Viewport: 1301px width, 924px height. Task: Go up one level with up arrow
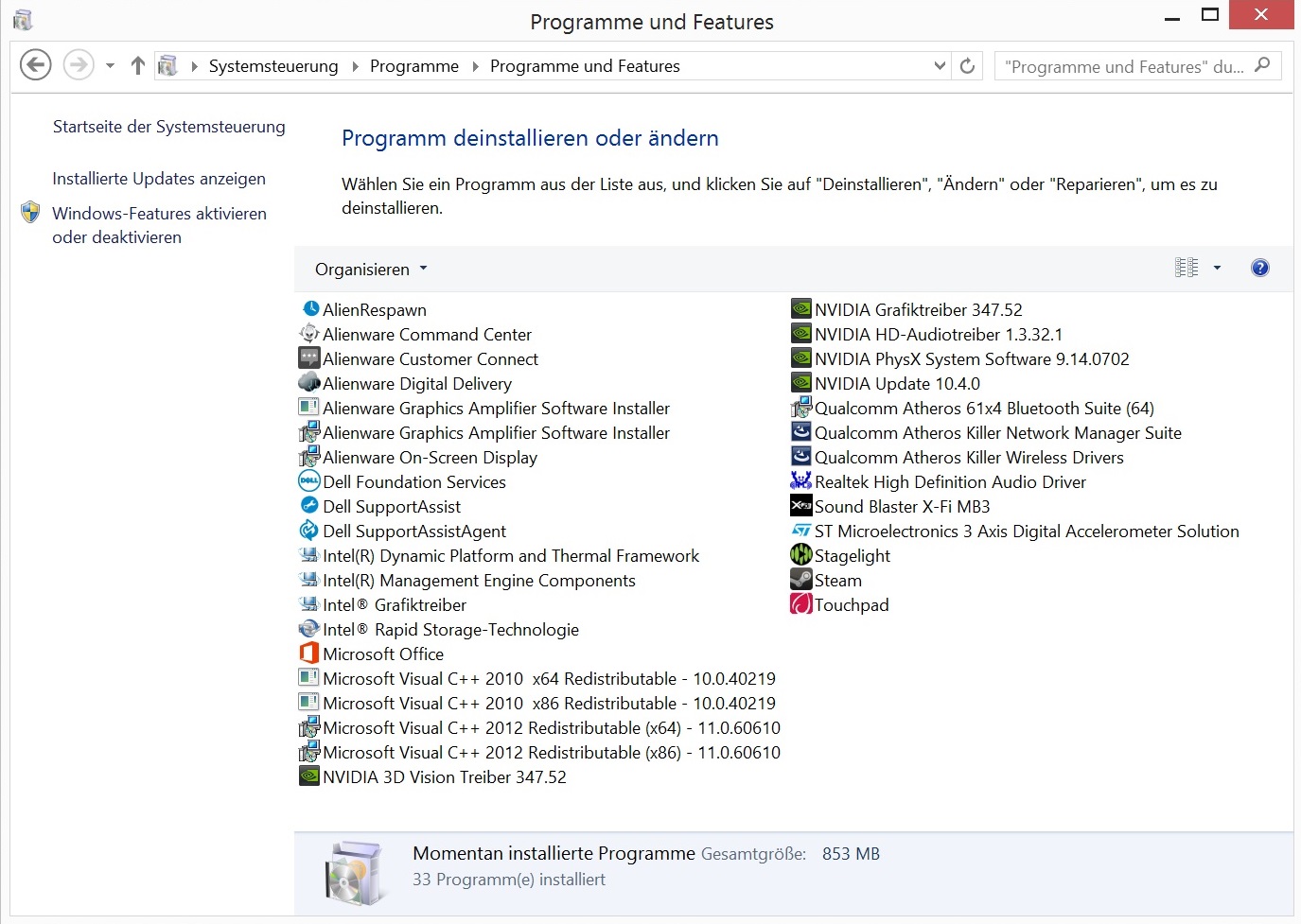tap(138, 65)
